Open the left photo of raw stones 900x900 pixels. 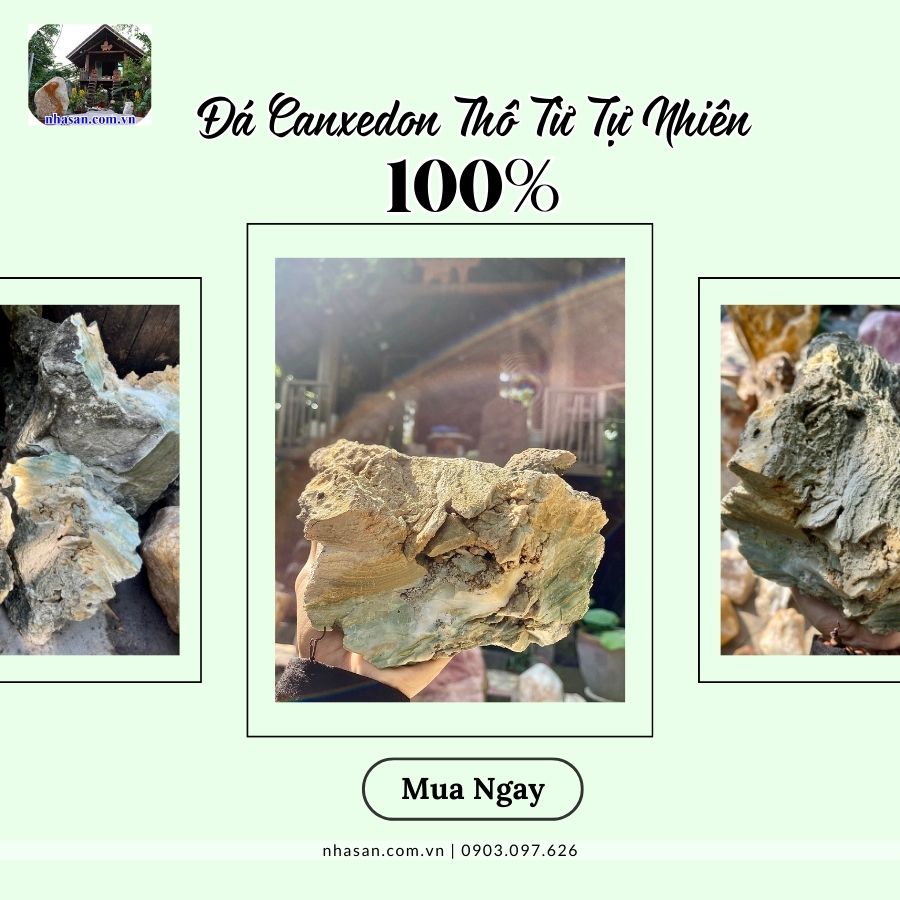(90, 480)
